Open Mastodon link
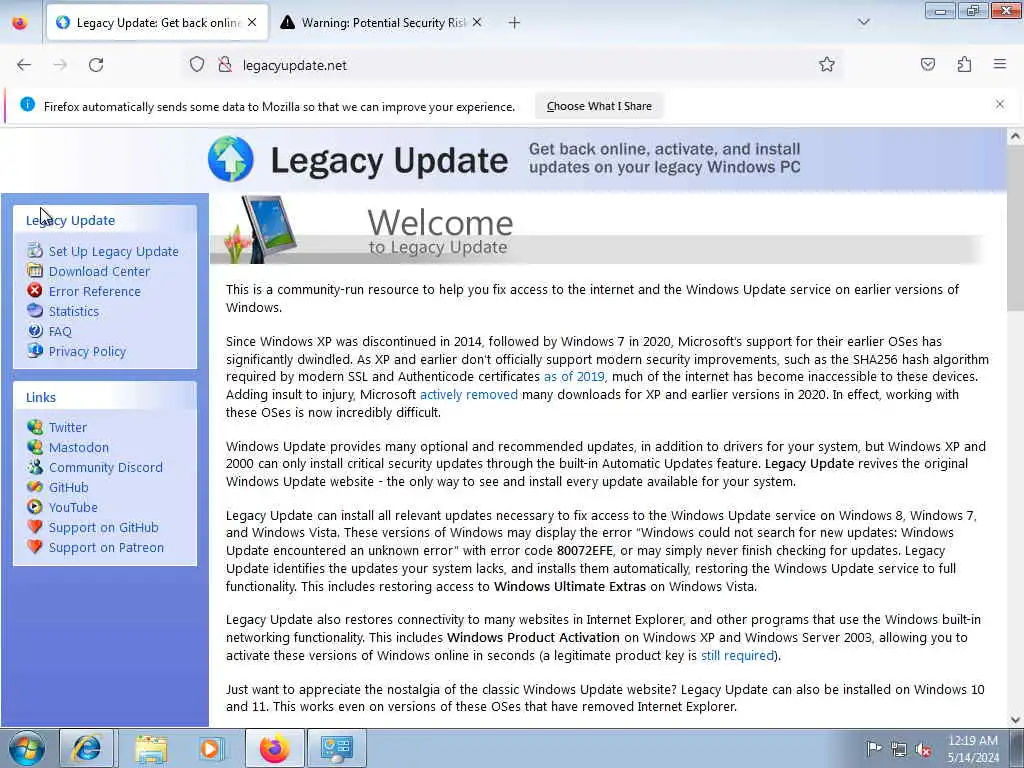This screenshot has width=1024, height=768. click(x=79, y=447)
